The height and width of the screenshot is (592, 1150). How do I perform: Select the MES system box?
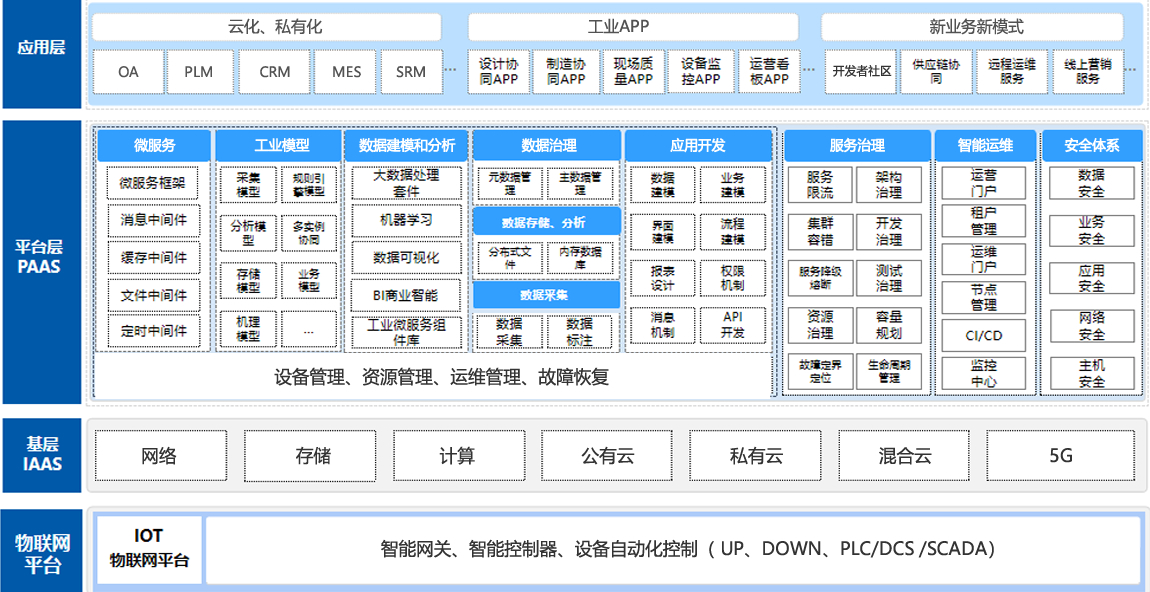[x=346, y=72]
